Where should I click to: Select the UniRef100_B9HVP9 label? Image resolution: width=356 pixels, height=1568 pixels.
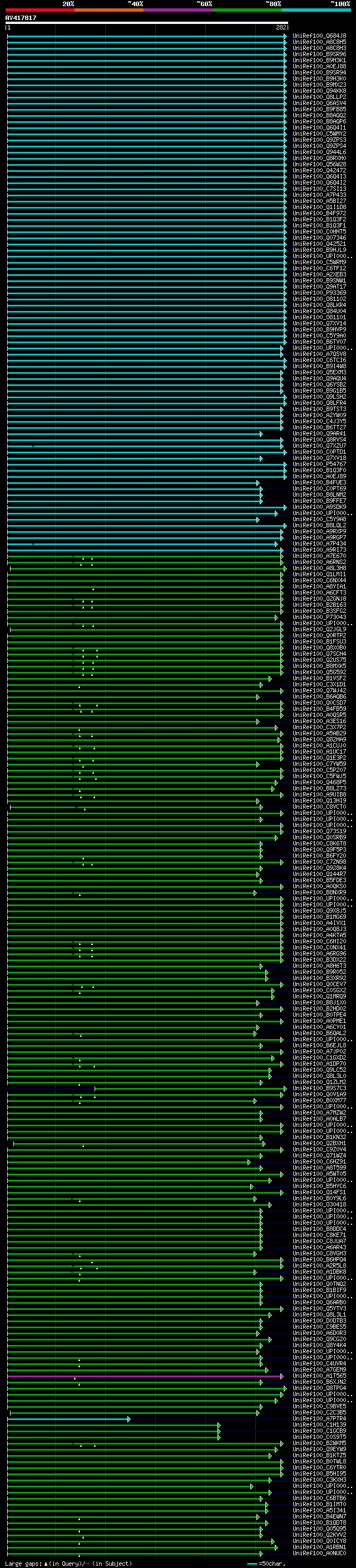coord(319,329)
